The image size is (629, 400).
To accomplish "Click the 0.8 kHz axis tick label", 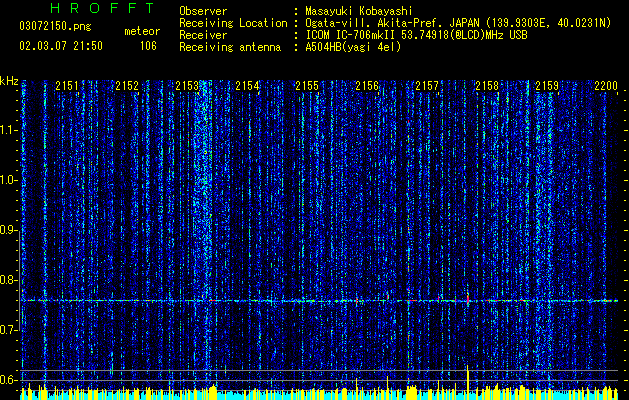I will [8, 280].
